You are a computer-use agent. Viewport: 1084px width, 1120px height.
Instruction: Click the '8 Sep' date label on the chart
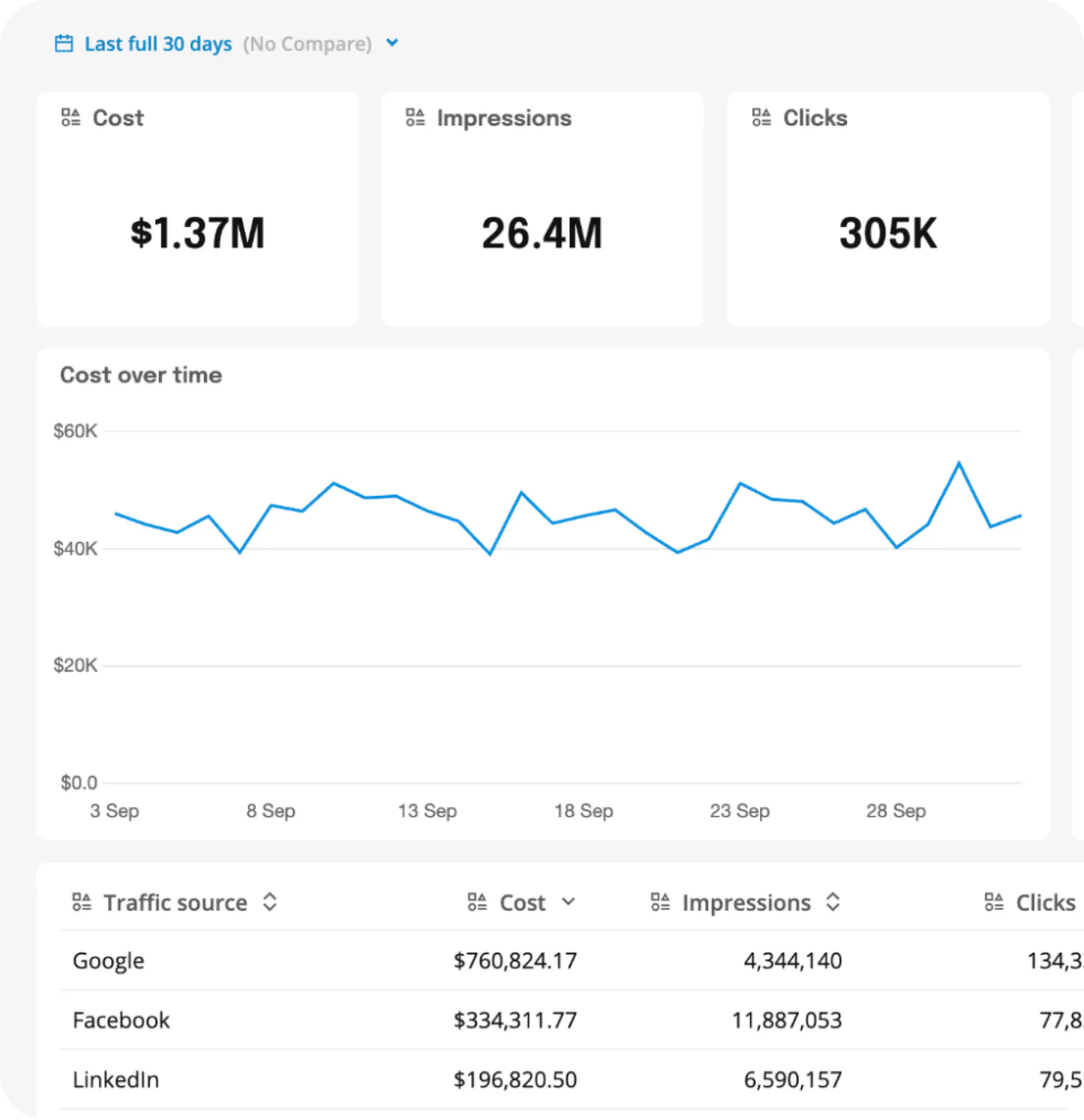(x=271, y=811)
